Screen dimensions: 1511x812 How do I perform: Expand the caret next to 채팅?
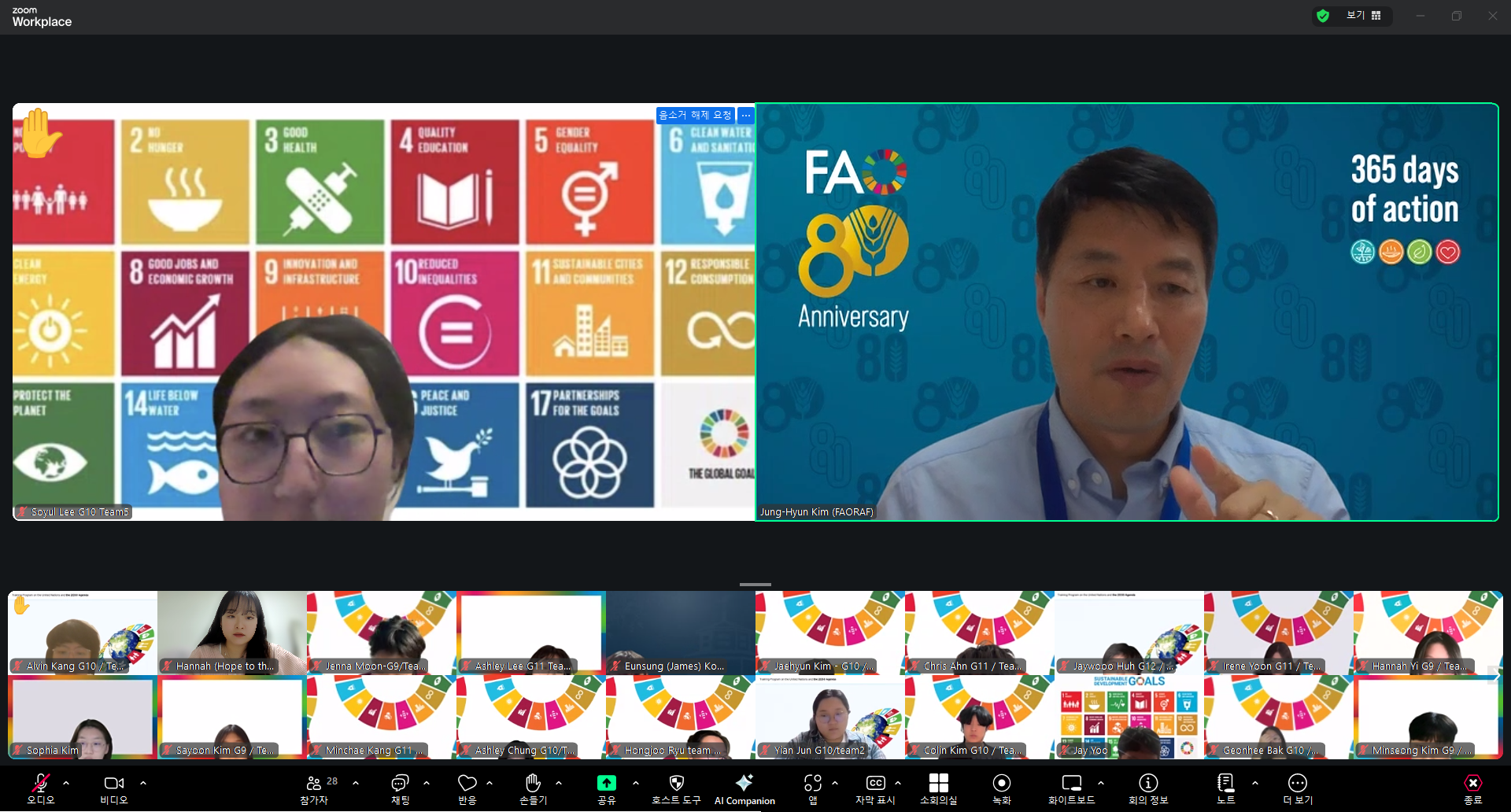coord(427,783)
